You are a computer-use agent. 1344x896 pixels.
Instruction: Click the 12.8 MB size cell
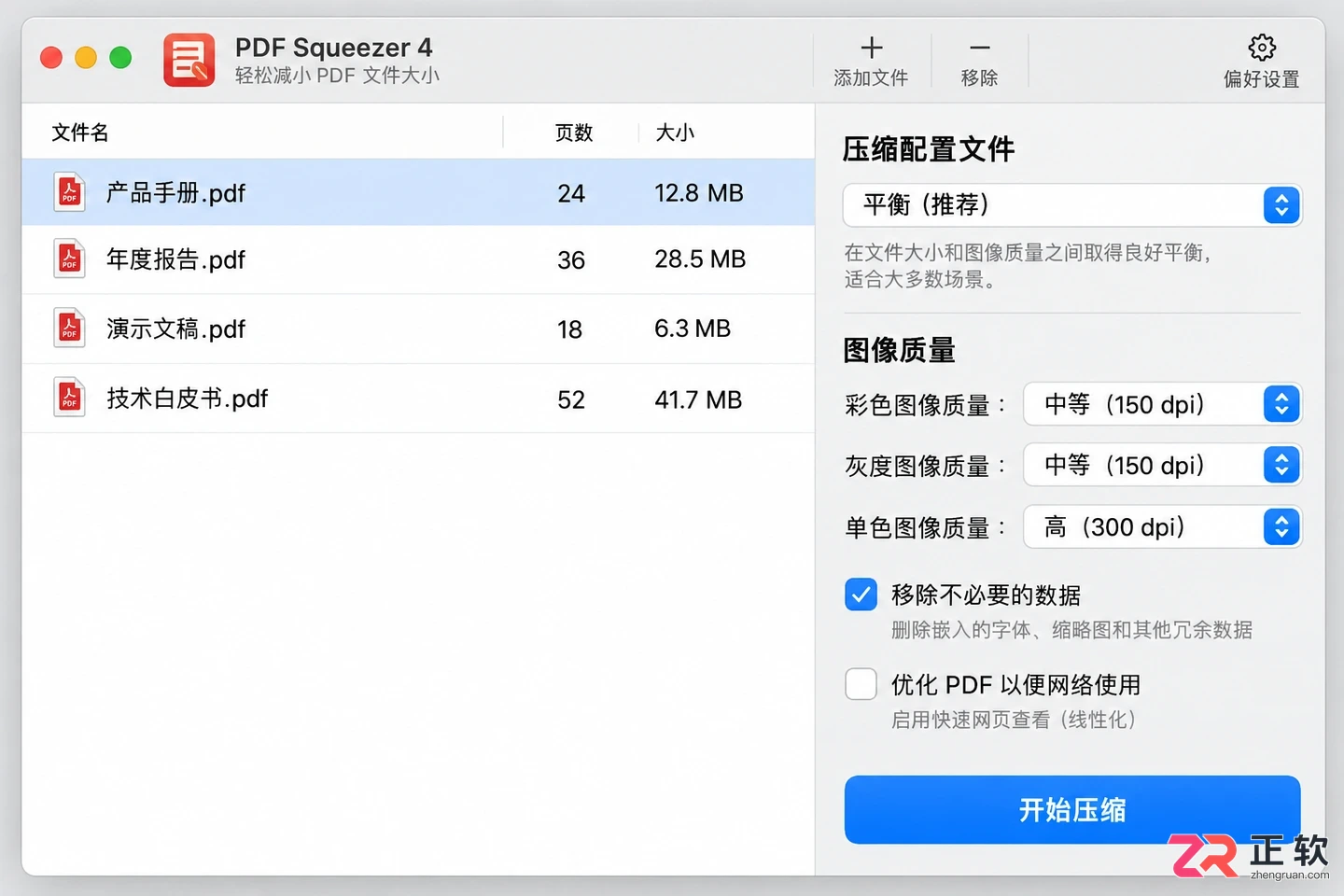(699, 193)
